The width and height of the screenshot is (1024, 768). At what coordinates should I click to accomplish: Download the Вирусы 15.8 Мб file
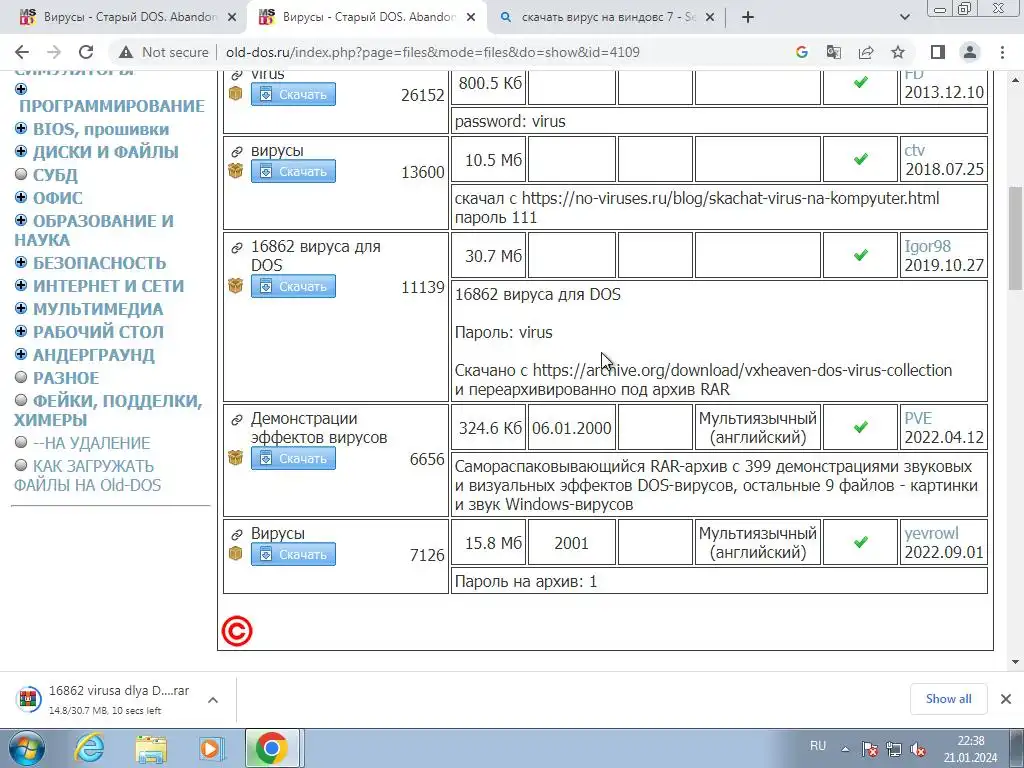(293, 554)
